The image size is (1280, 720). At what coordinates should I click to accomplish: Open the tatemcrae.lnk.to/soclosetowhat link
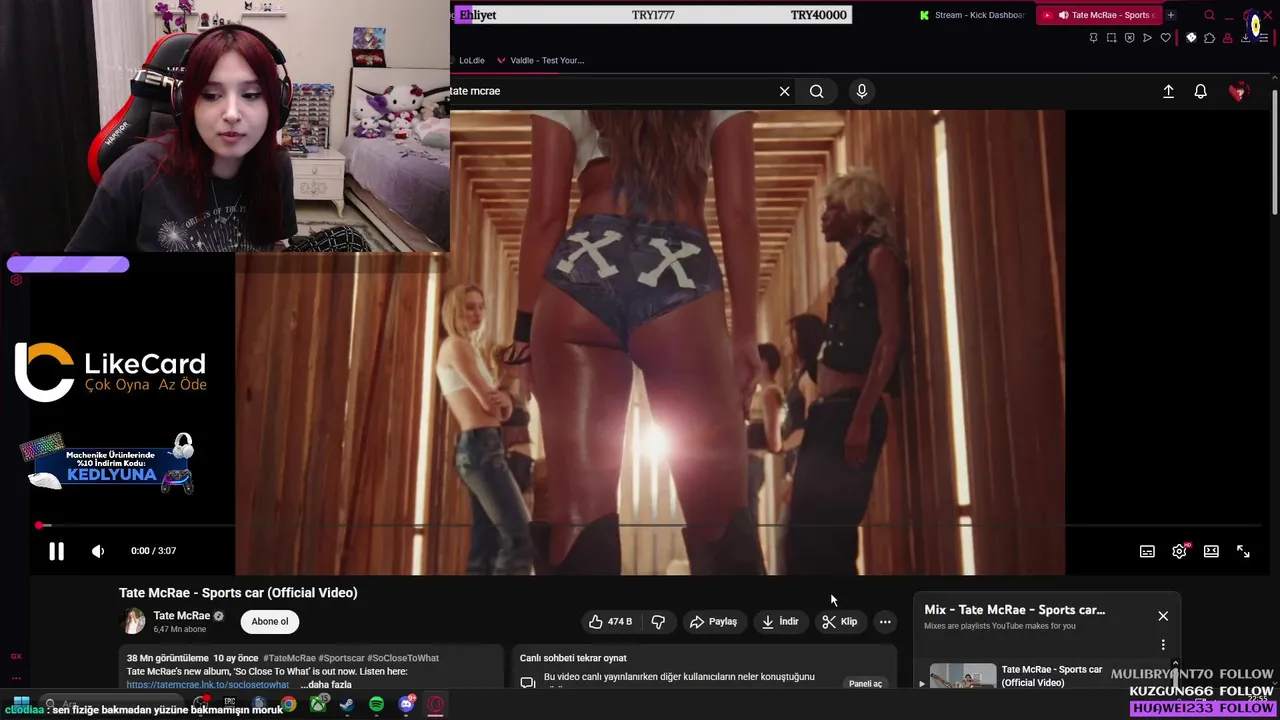point(207,685)
